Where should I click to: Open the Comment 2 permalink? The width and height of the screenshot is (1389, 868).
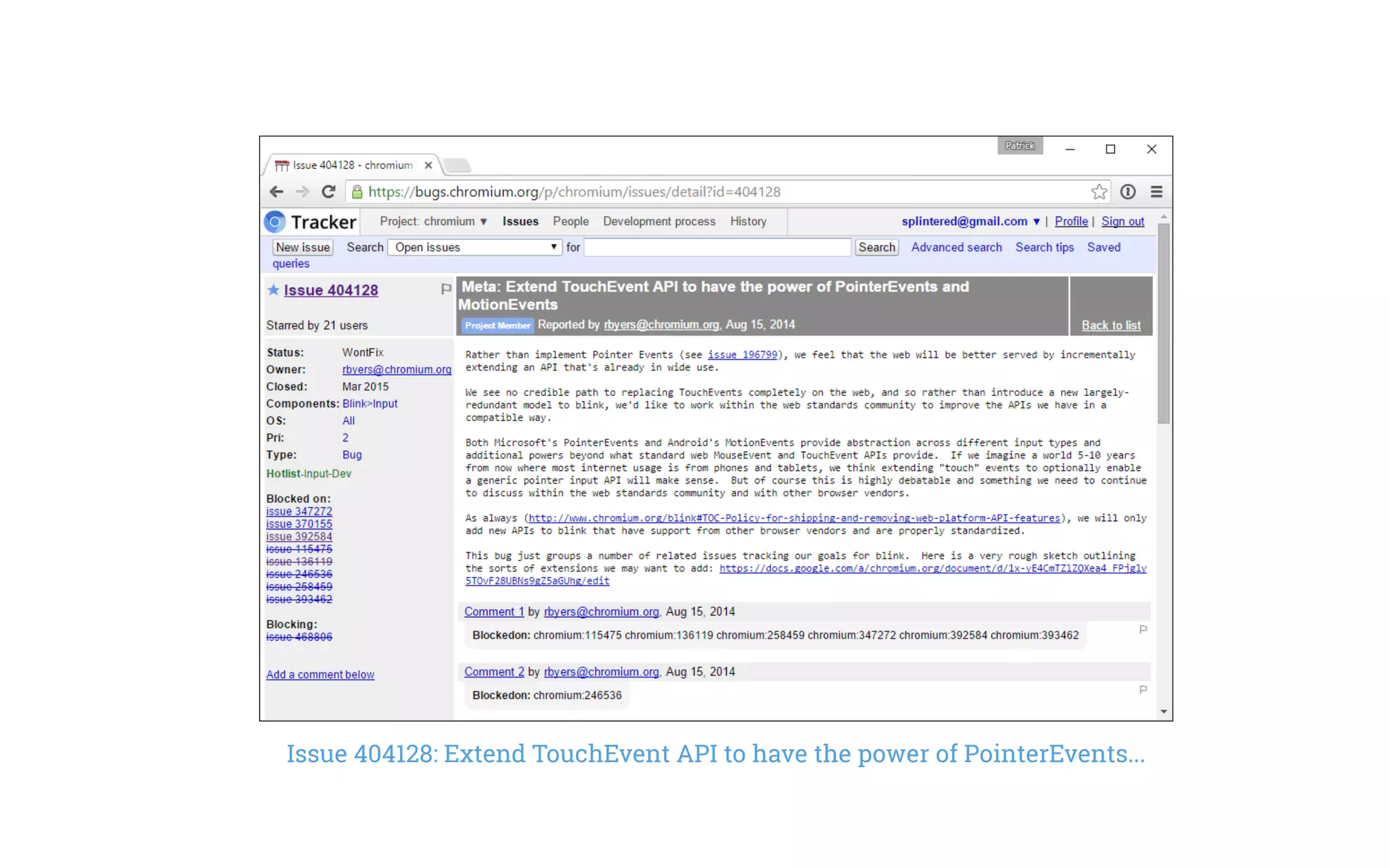(494, 672)
